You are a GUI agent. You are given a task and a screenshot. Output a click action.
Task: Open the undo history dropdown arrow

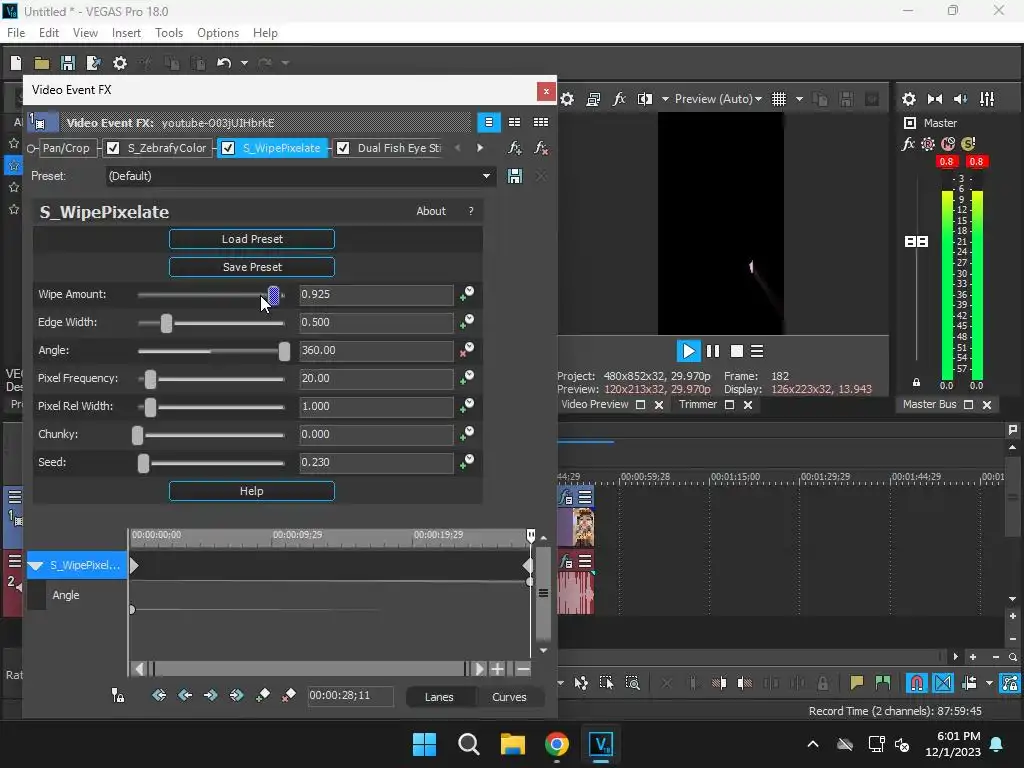coord(244,63)
